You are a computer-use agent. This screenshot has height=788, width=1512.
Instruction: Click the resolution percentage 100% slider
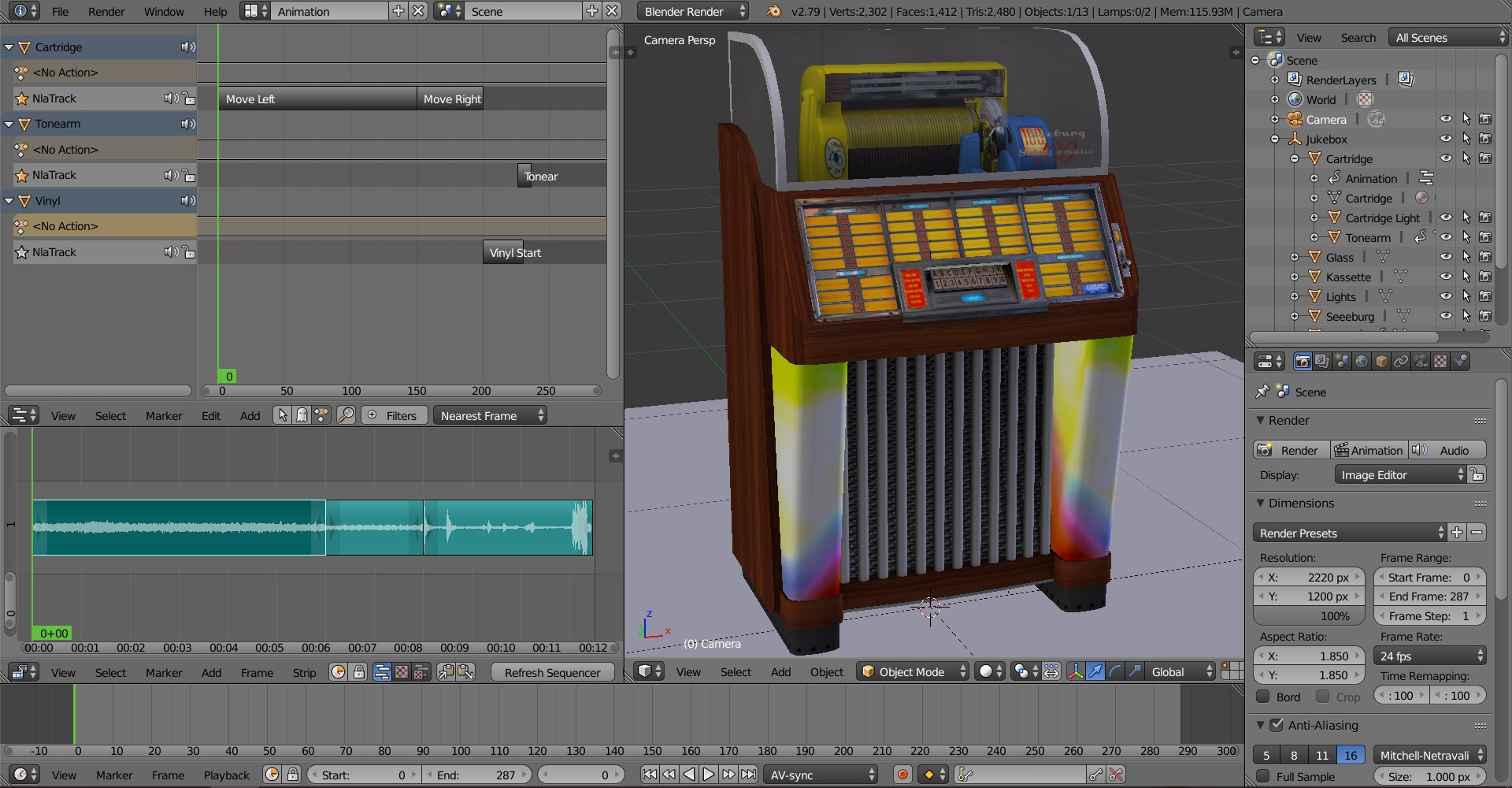[1308, 616]
